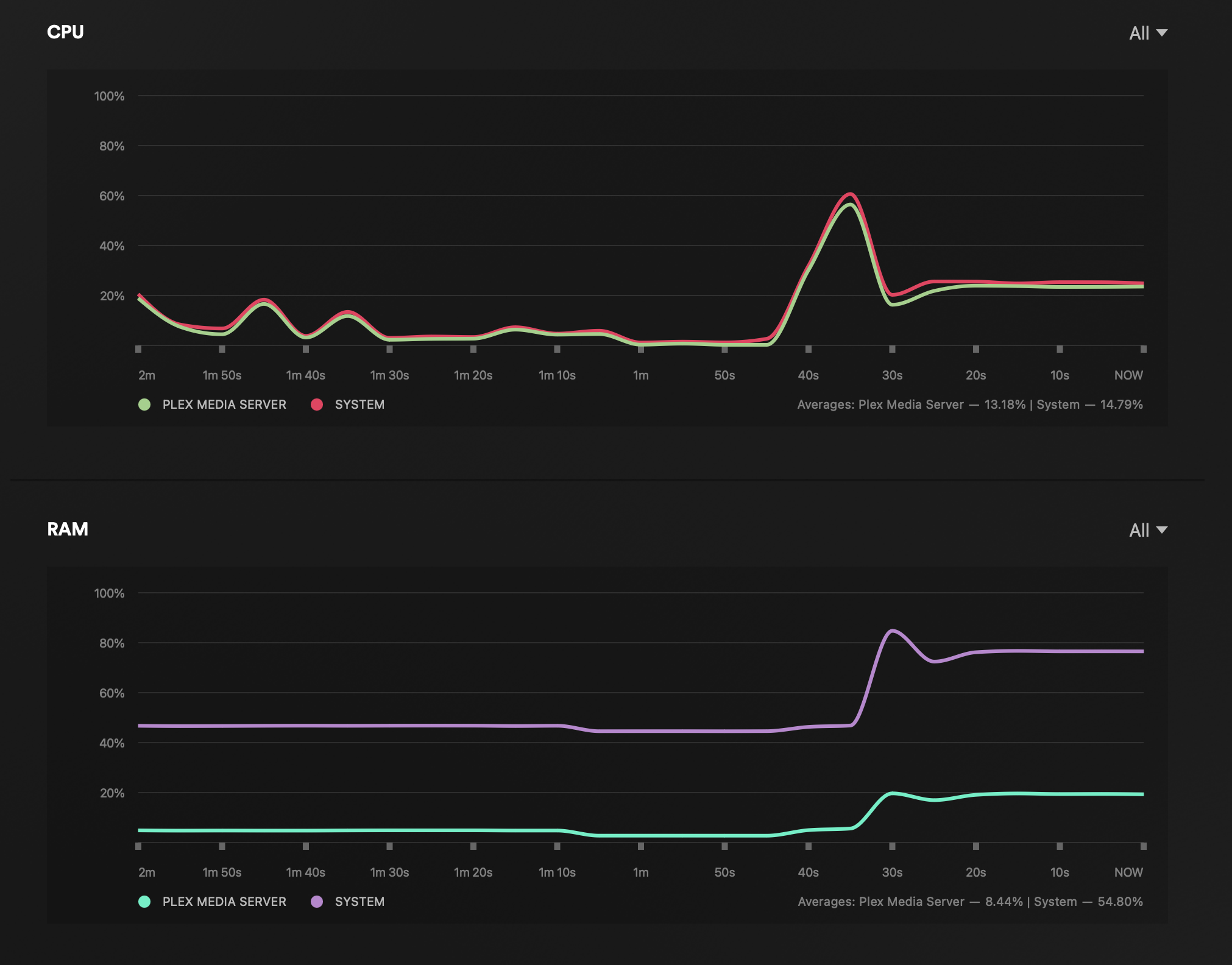Click the CPU averages summary text
Viewport: 1232px width, 965px height.
pyautogui.click(x=969, y=405)
